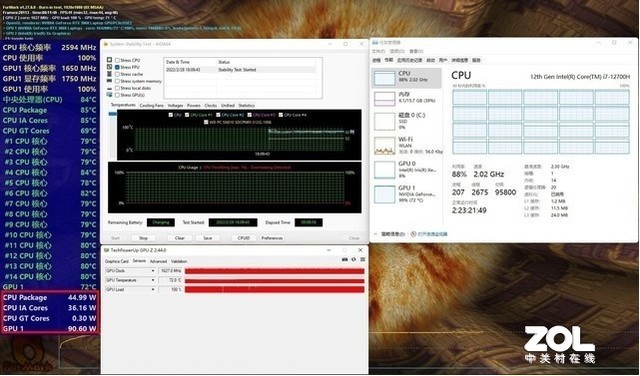
Task: Select the CPU graph thumbnail in Task Manager
Action: (x=384, y=78)
